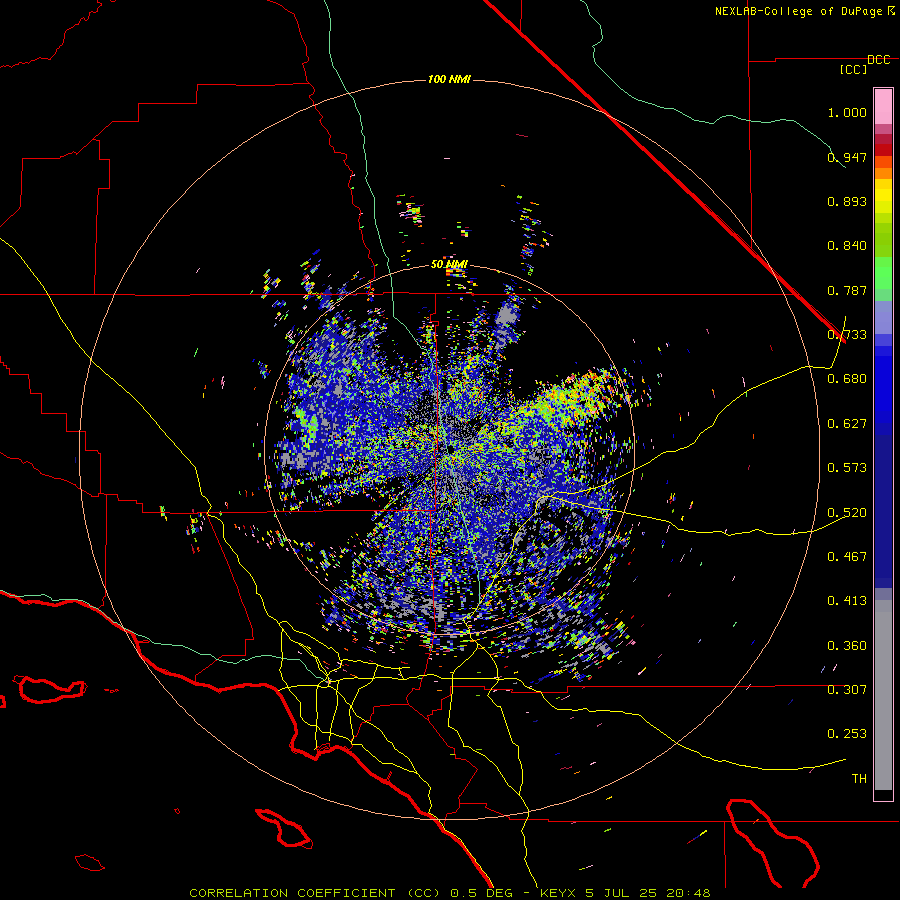Pick the gray swatch at the color bar bottom

pyautogui.click(x=883, y=695)
